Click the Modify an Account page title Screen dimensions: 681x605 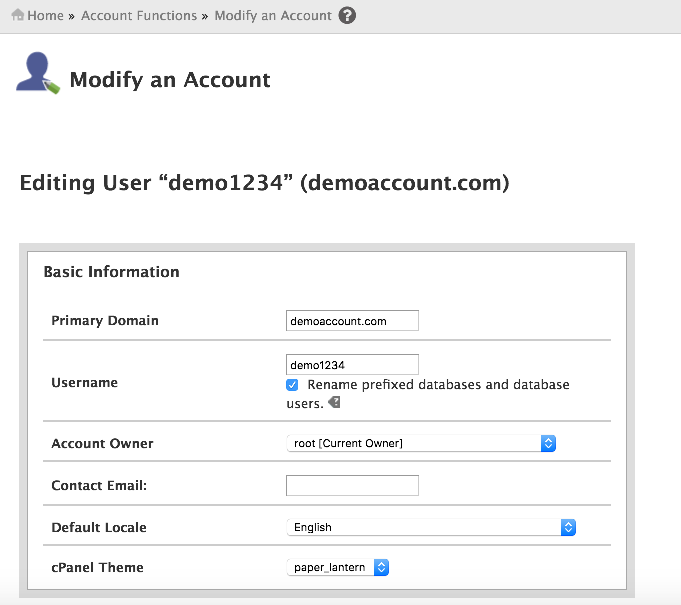(x=170, y=80)
